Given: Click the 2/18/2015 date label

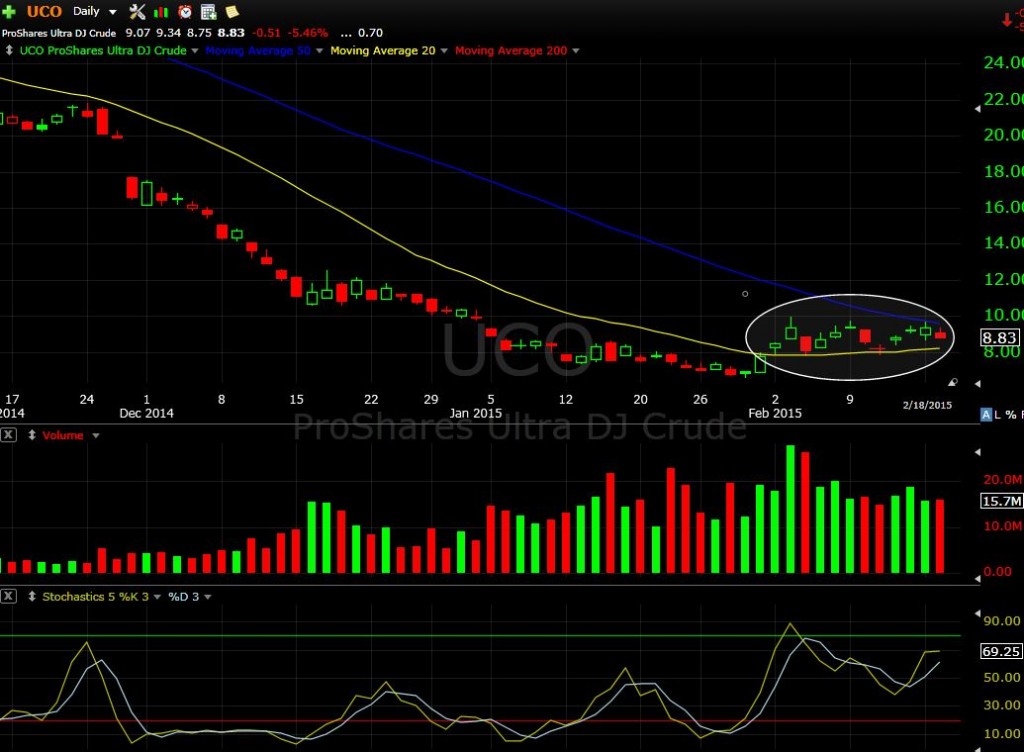Looking at the screenshot, I should pos(927,405).
